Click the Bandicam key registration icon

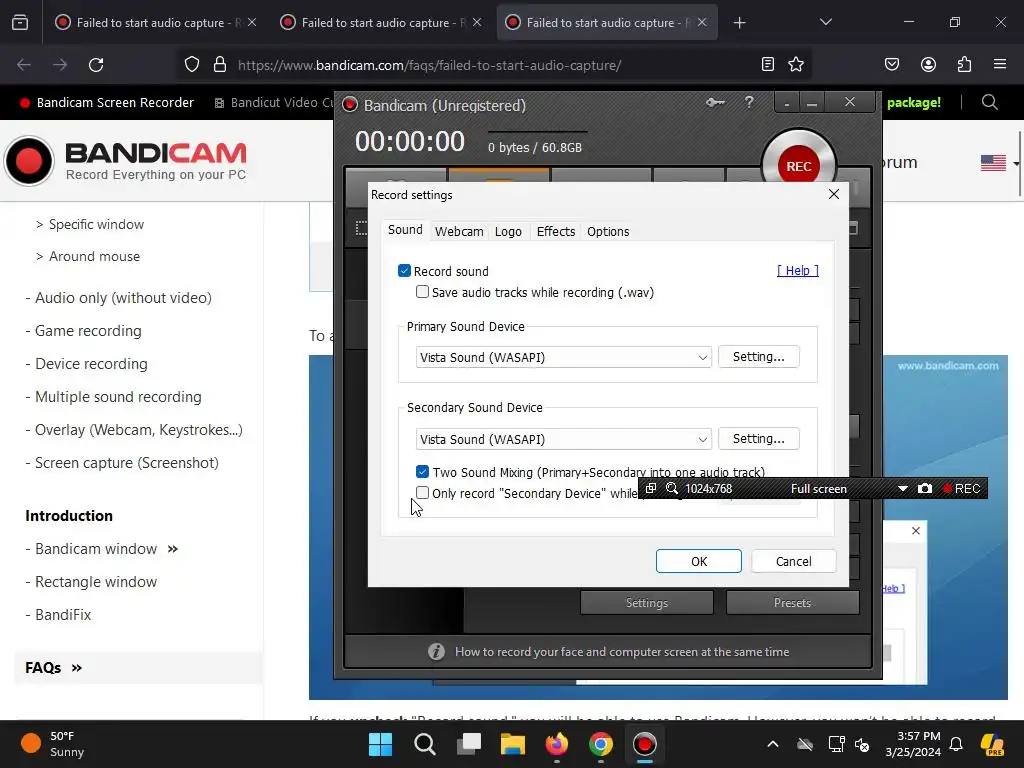coord(715,103)
